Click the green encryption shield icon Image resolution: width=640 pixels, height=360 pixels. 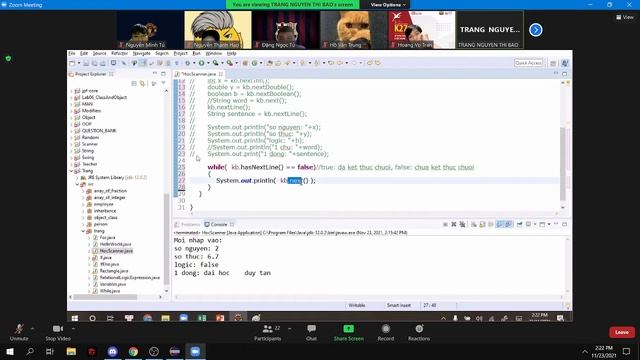click(x=8, y=59)
